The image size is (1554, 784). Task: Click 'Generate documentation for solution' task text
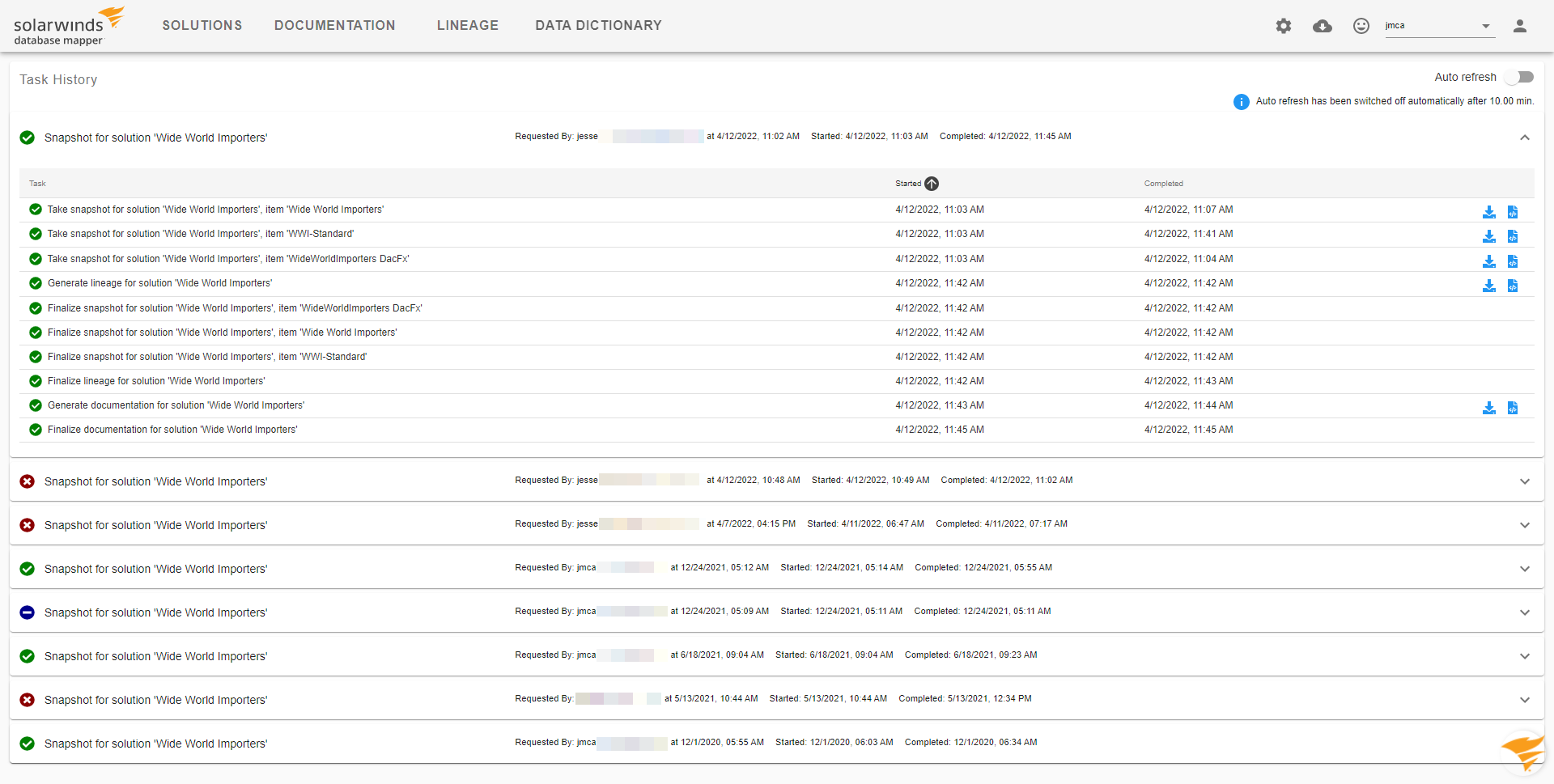176,405
